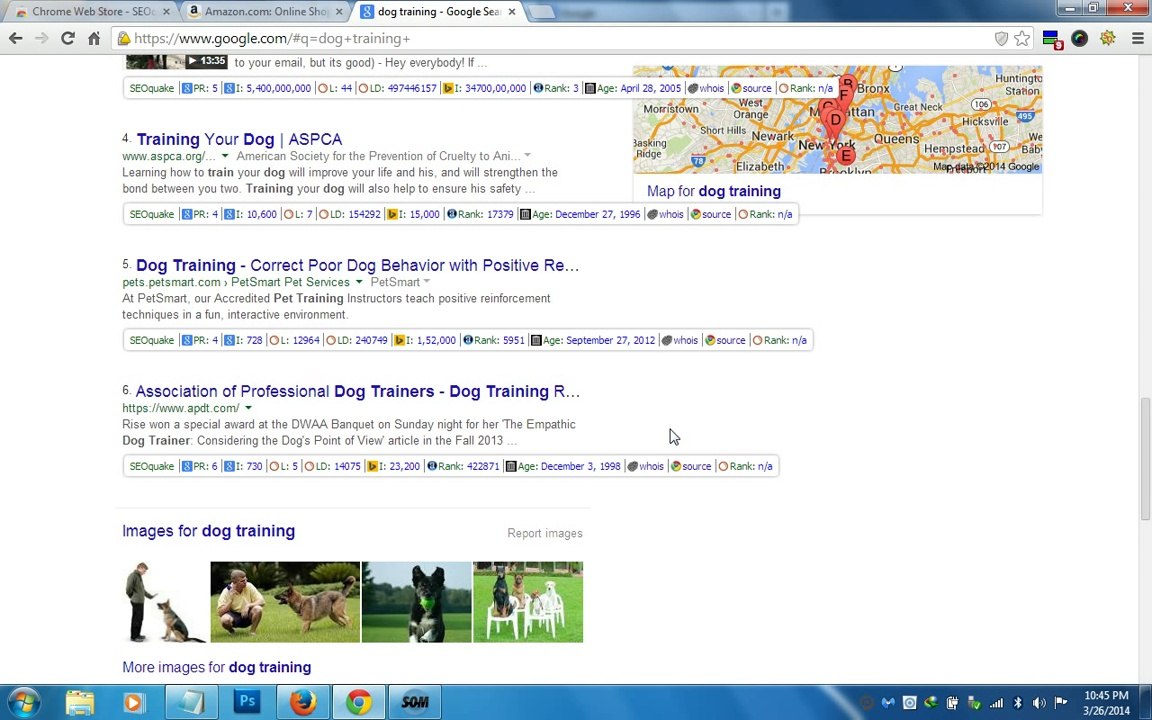Image resolution: width=1152 pixels, height=720 pixels.
Task: Open Map for dog training link
Action: [x=714, y=191]
